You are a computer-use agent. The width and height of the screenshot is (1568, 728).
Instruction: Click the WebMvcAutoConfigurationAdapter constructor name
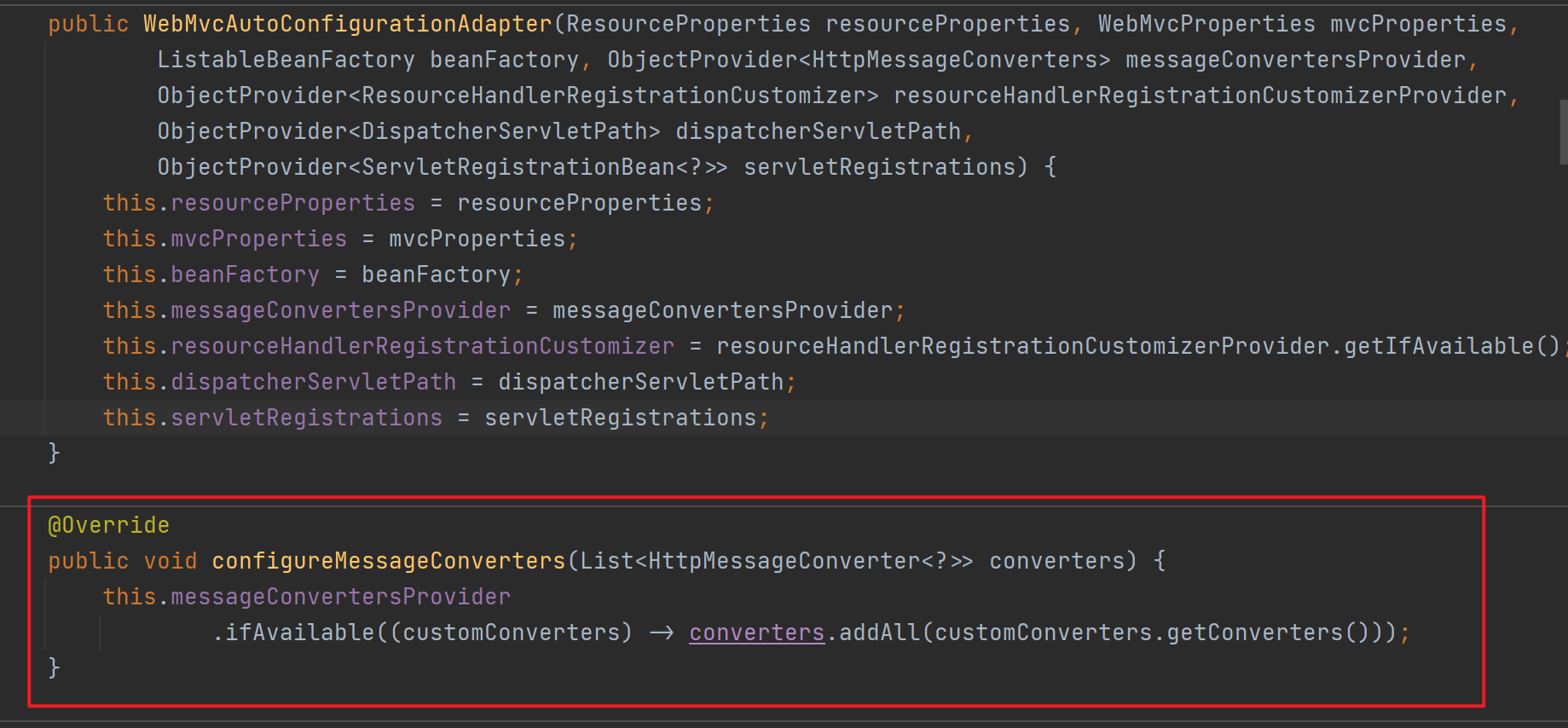[347, 24]
